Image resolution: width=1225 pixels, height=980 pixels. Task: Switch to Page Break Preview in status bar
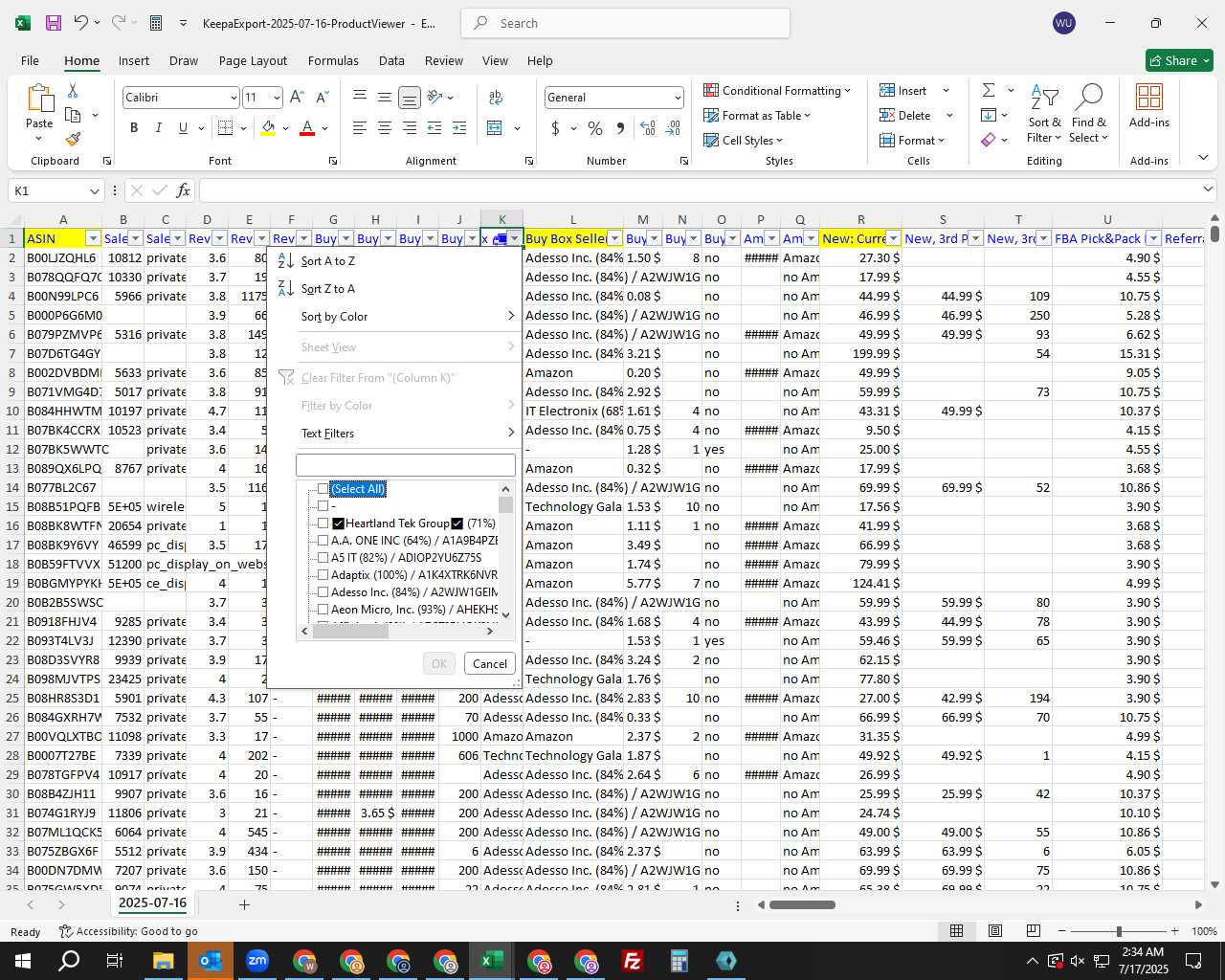pyautogui.click(x=1034, y=930)
